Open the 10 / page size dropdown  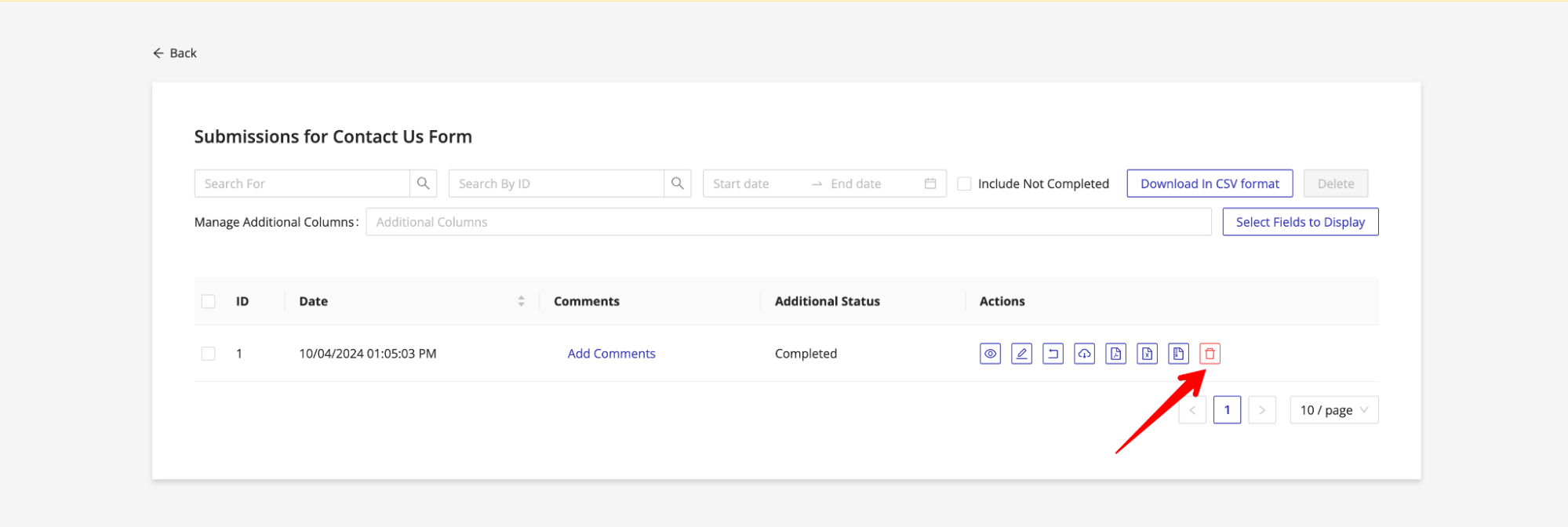pos(1333,410)
